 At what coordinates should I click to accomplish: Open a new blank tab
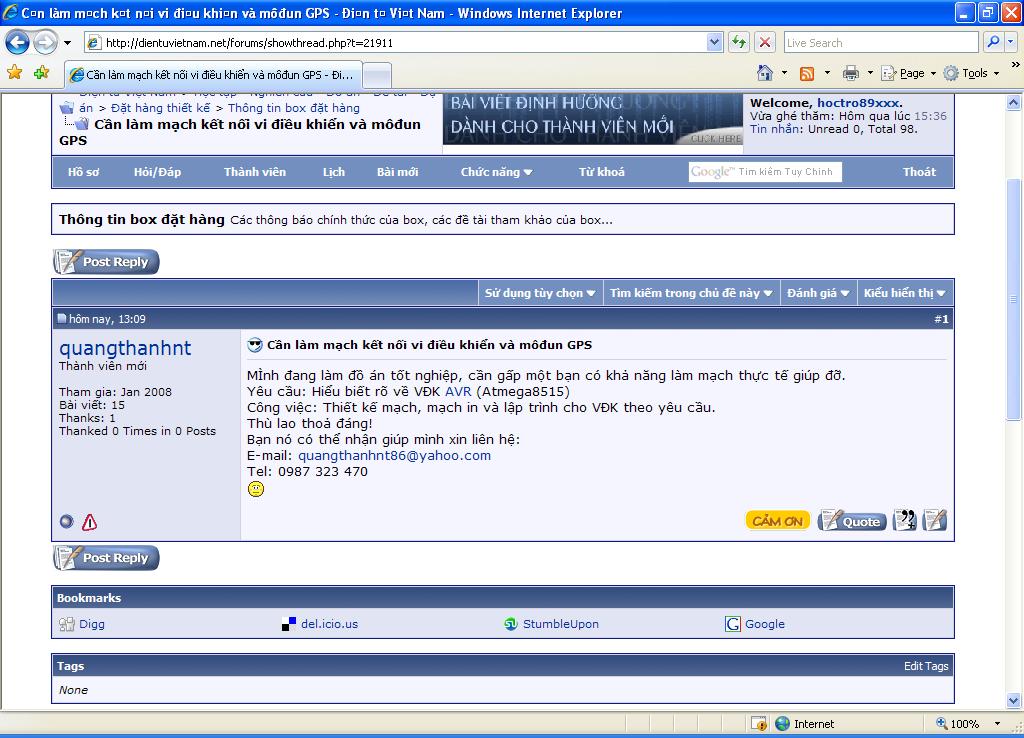(x=377, y=76)
